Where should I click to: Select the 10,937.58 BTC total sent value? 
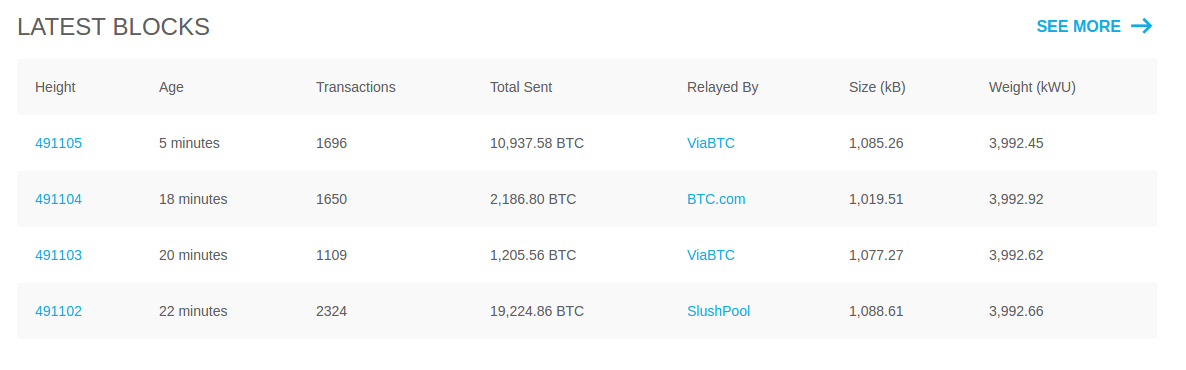click(x=537, y=143)
